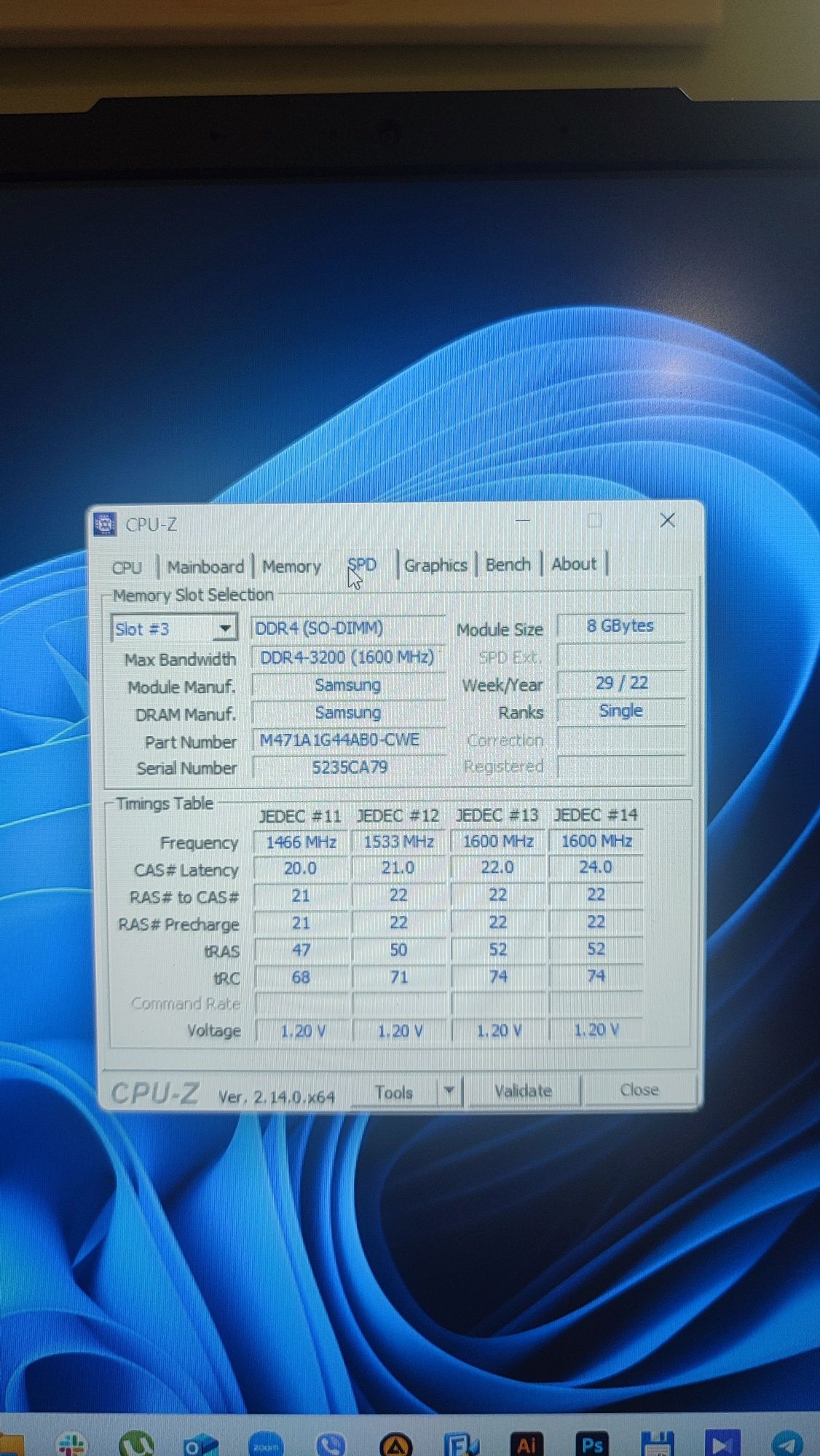This screenshot has height=1456, width=820.
Task: Click the tRAS value 47
Action: coord(301,950)
